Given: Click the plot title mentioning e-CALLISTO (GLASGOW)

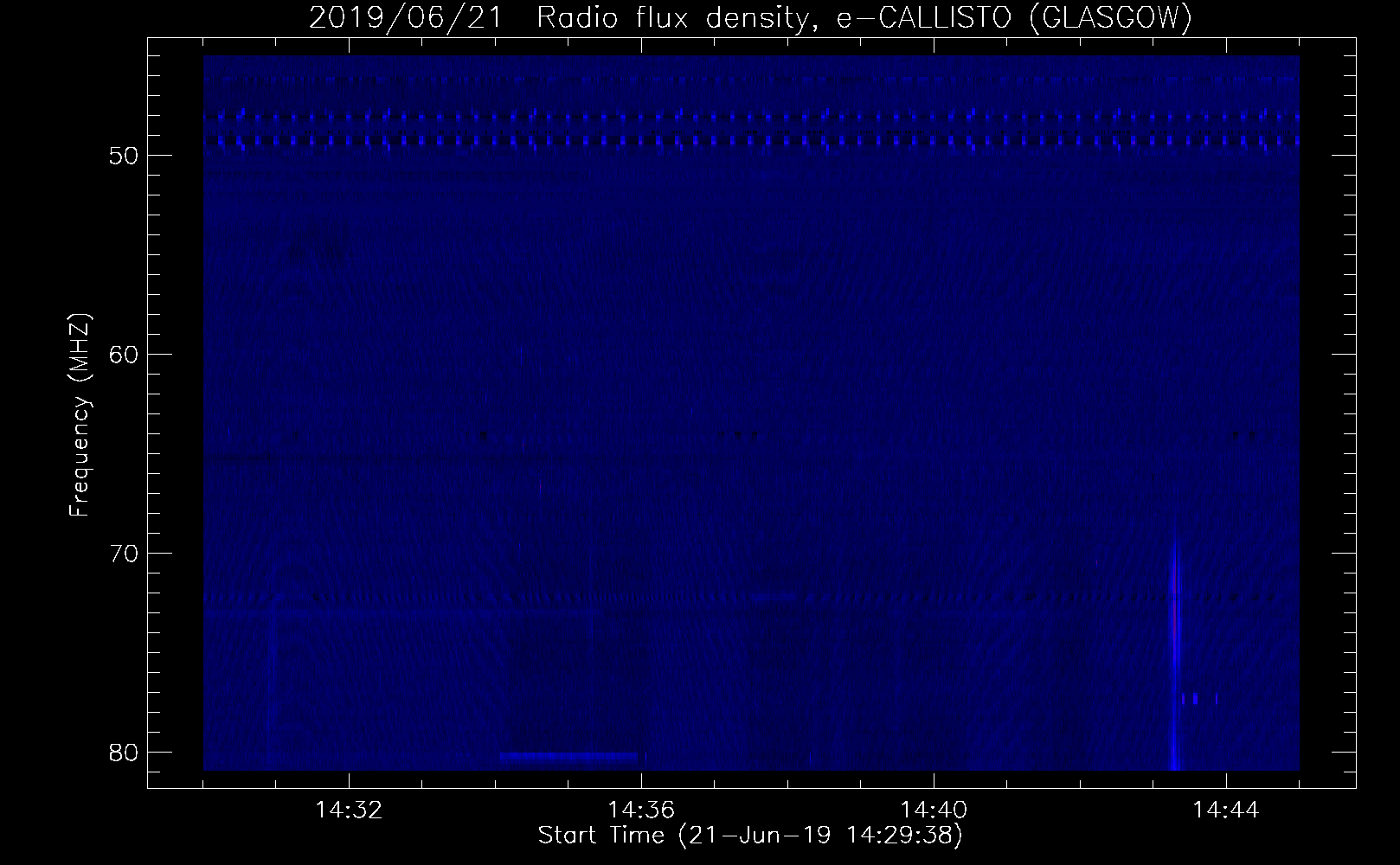Looking at the screenshot, I should click(x=750, y=17).
